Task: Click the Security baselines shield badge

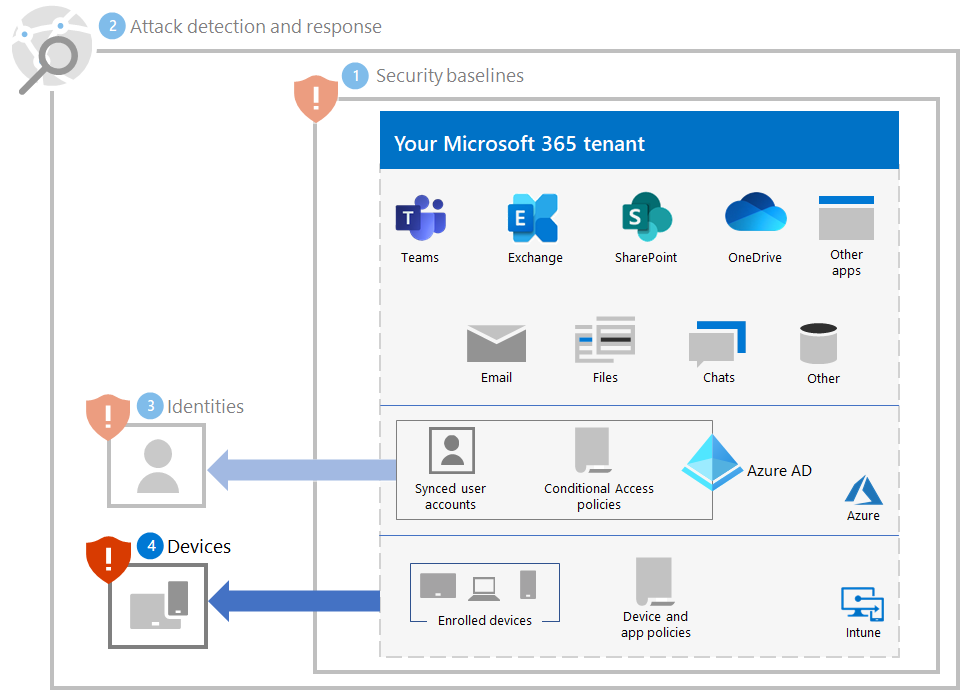Action: click(316, 99)
